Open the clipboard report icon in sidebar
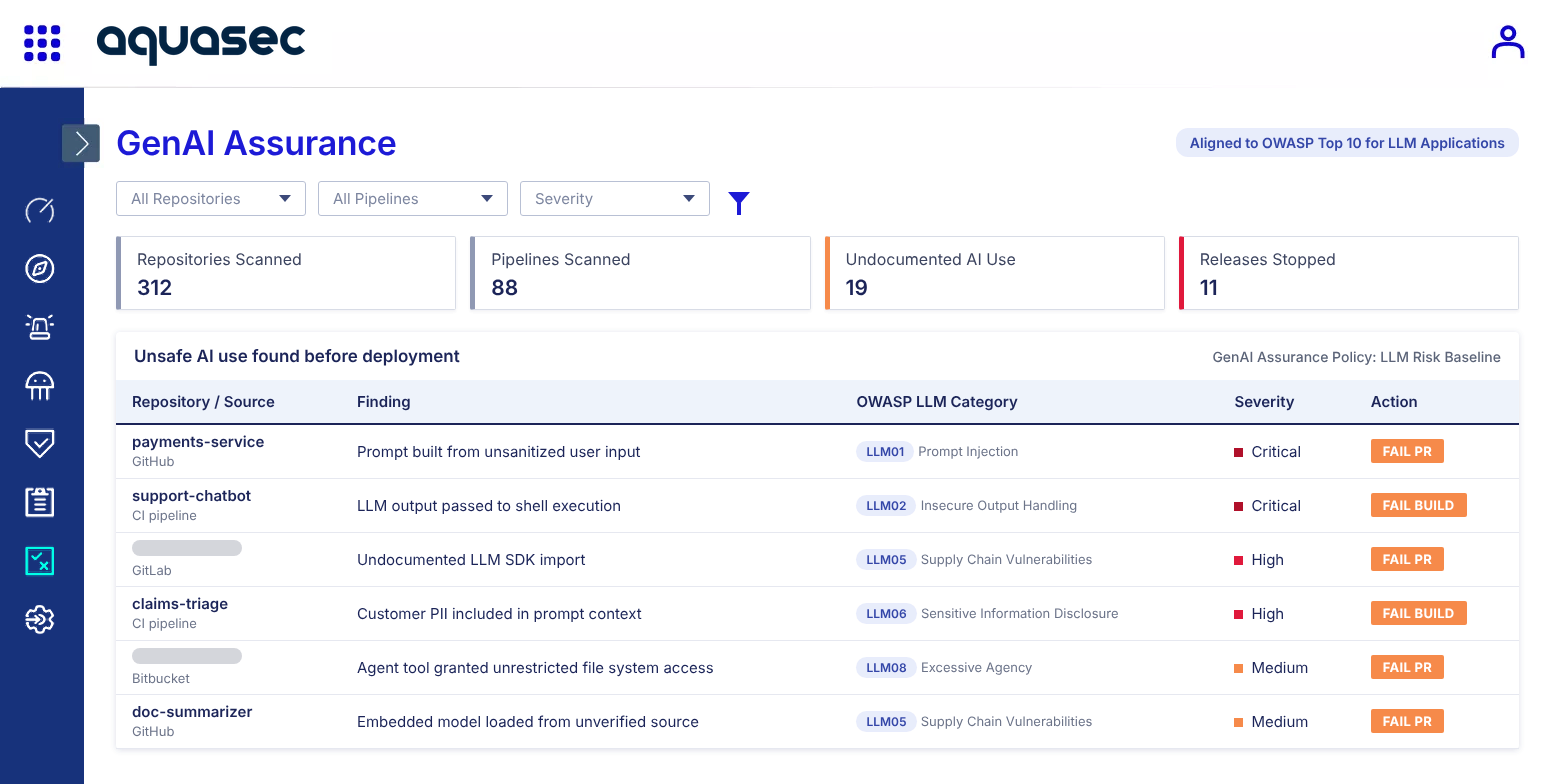This screenshot has height=784, width=1551. point(40,502)
